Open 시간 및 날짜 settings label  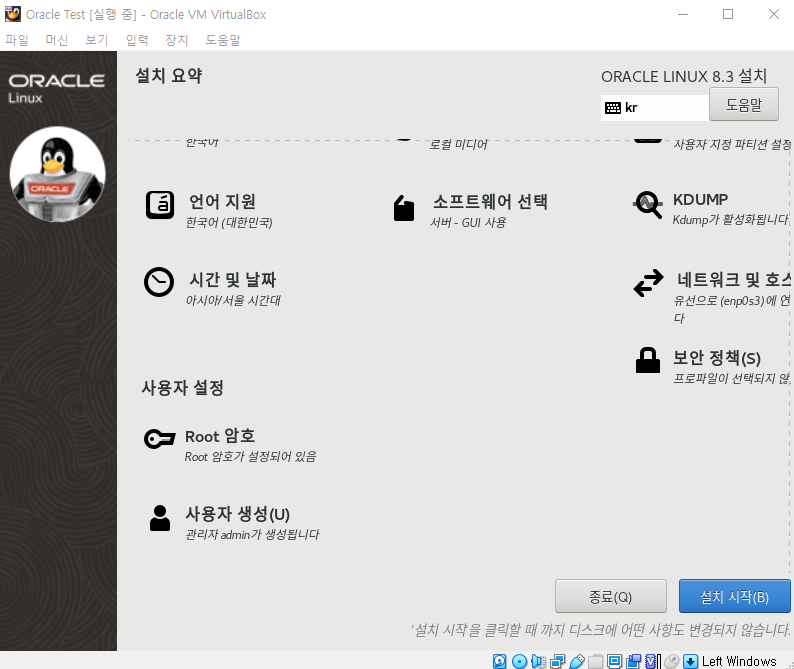(x=232, y=280)
